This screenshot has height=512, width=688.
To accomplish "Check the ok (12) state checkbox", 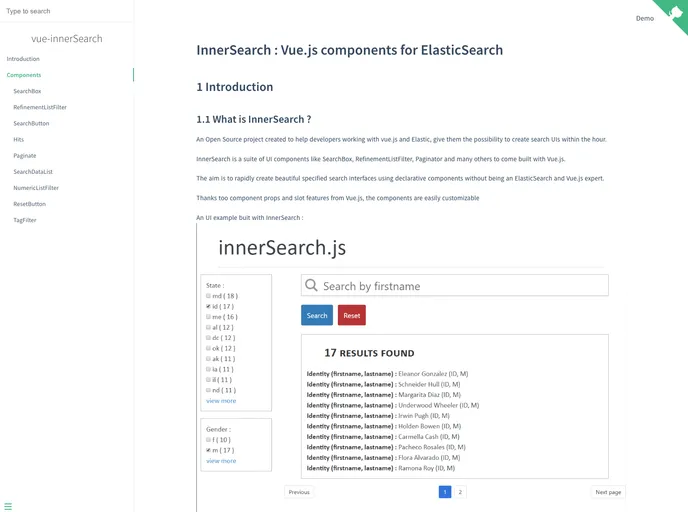I will coord(208,348).
